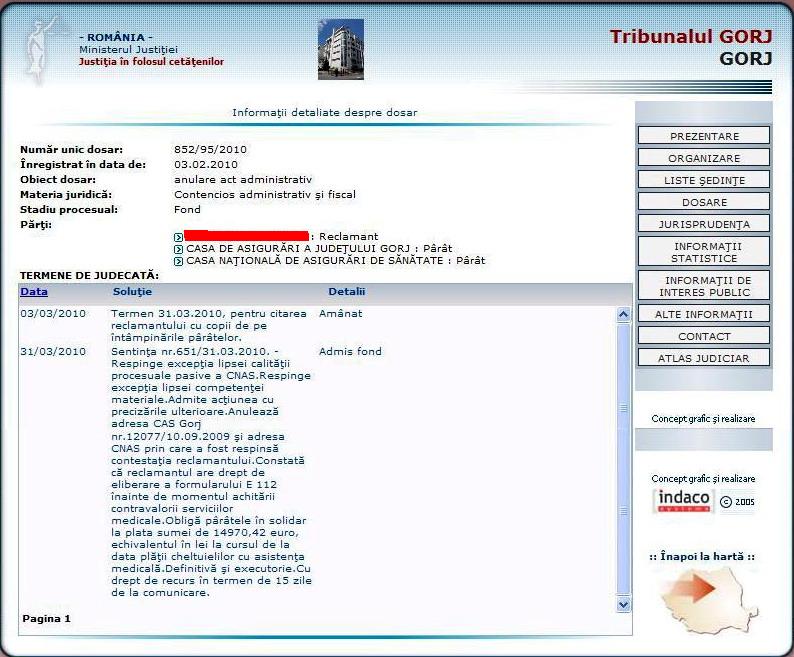Viewport: 794px width, 657px height.
Task: Click the scrollbar up arrow
Action: [x=623, y=315]
